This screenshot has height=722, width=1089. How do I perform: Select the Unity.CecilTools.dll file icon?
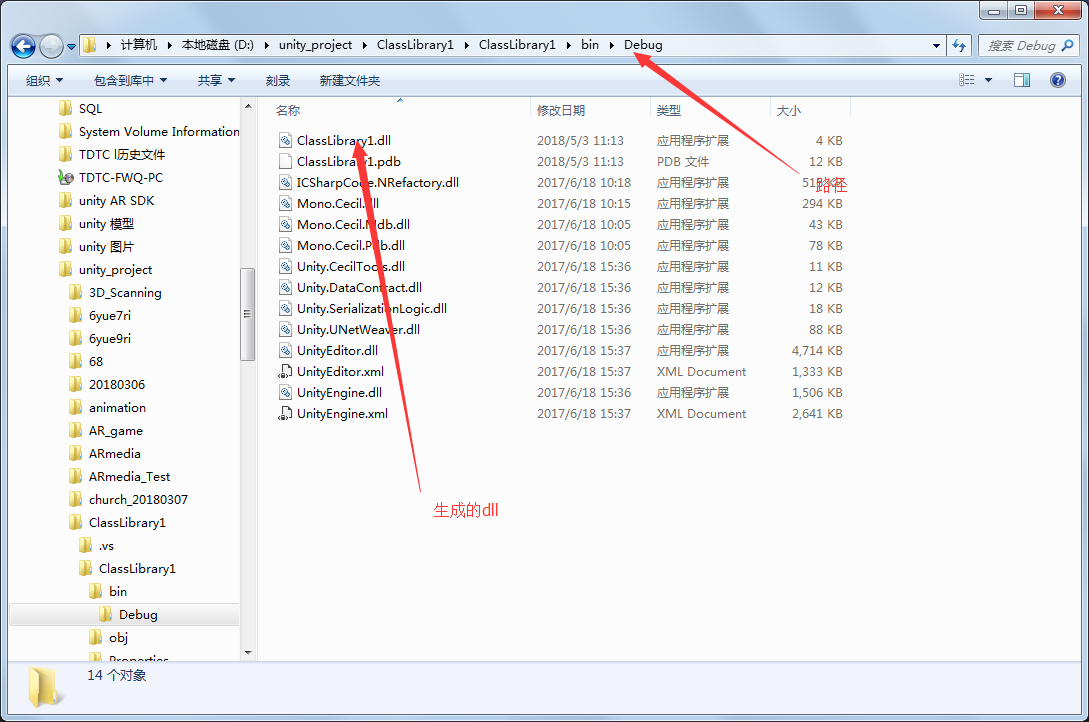click(x=285, y=267)
